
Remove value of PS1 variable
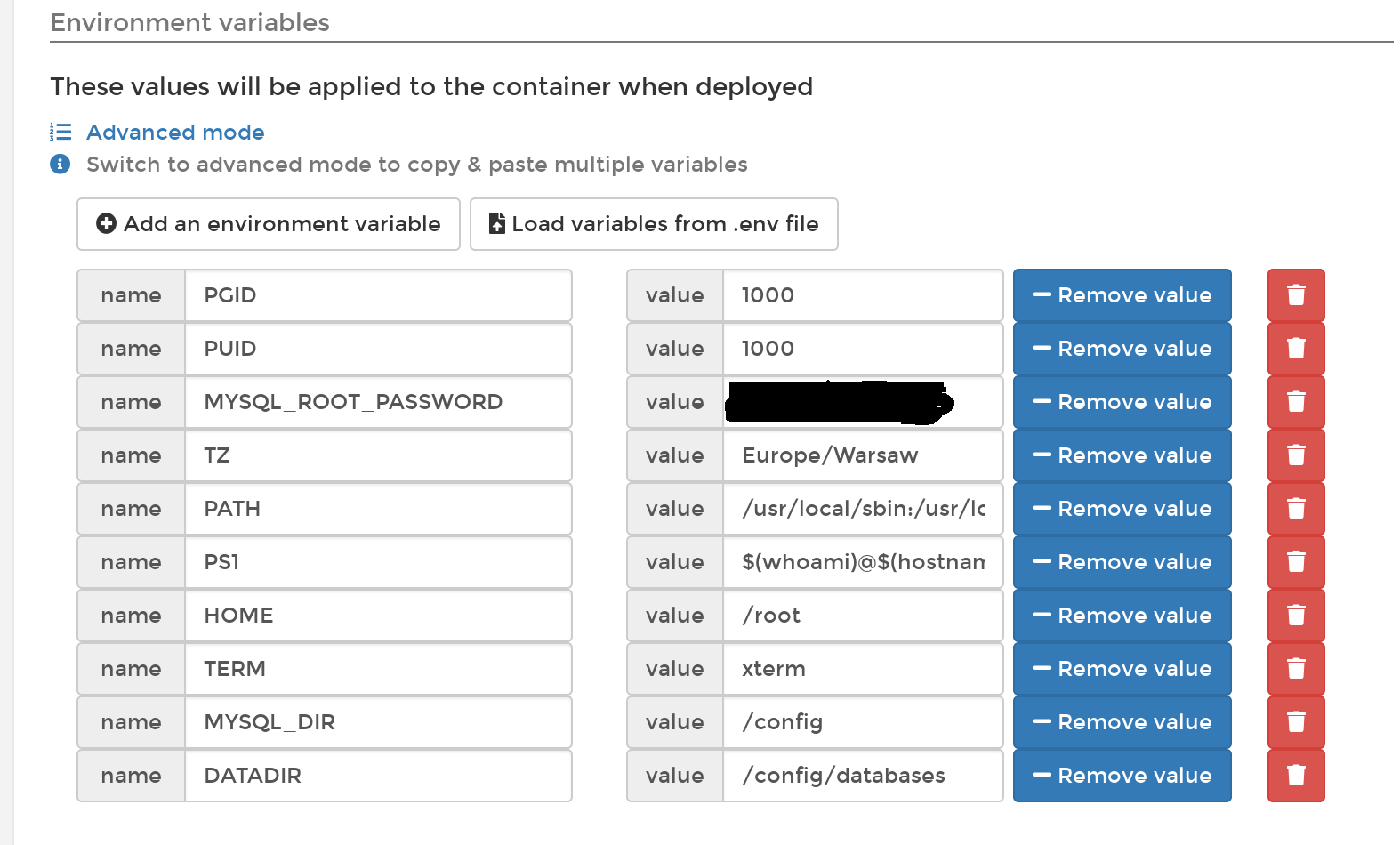click(x=1122, y=562)
